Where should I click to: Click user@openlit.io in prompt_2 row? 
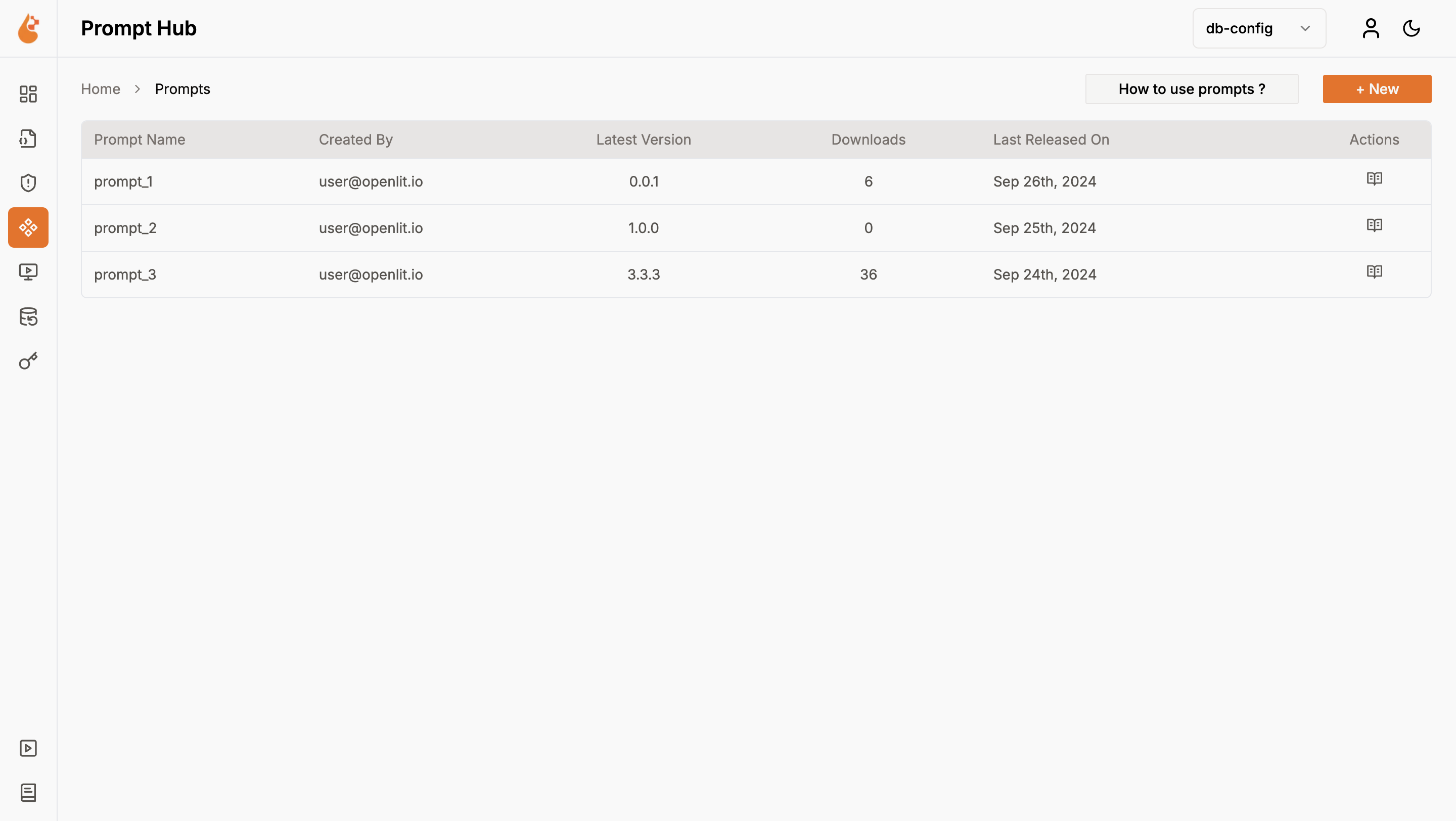371,227
